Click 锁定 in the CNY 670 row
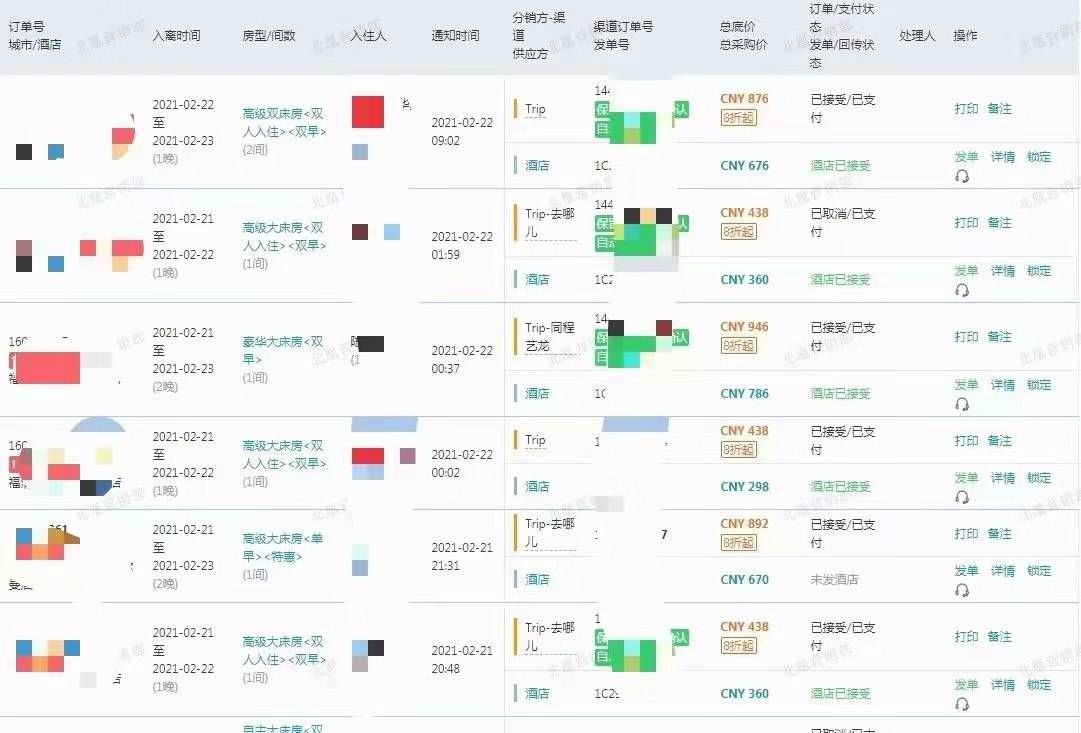This screenshot has height=733, width=1081. coord(1038,571)
